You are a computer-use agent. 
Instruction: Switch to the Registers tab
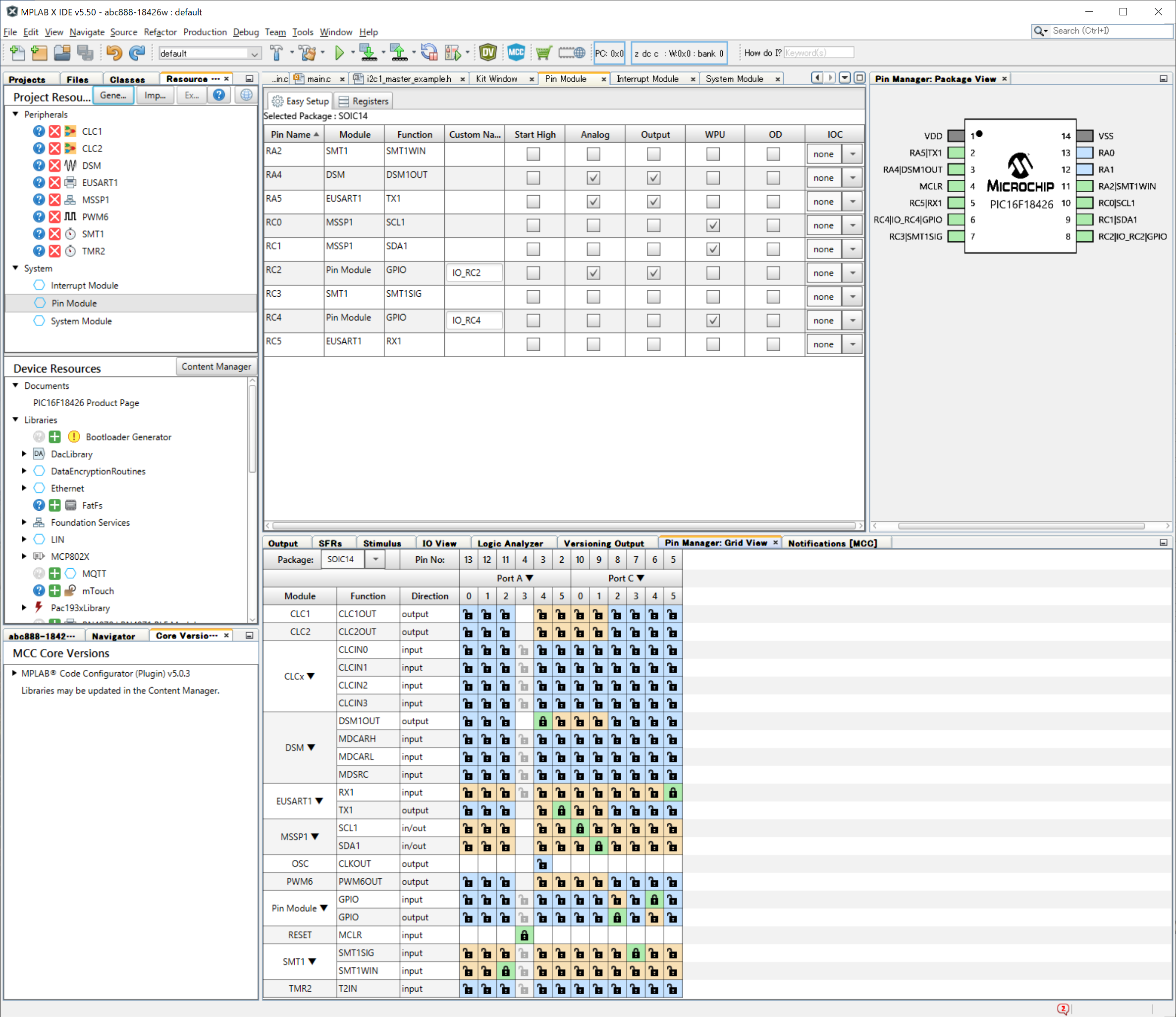click(x=364, y=101)
